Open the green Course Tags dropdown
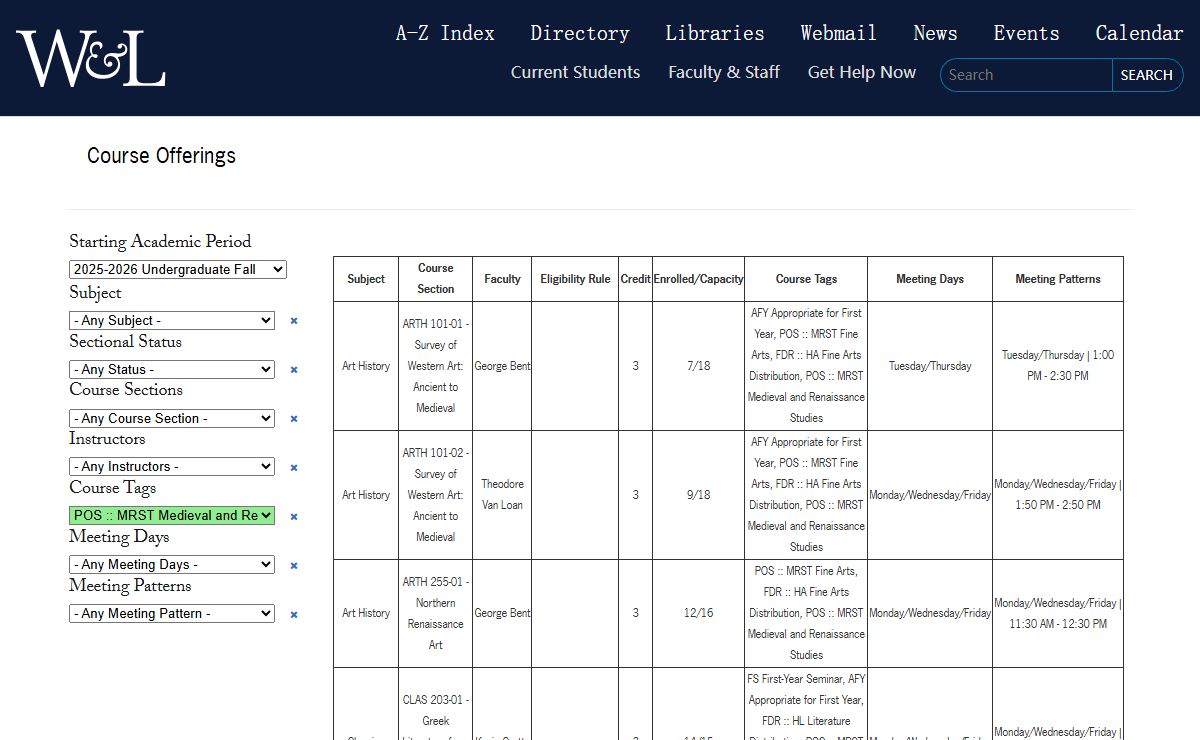Viewport: 1200px width, 740px height. [x=172, y=515]
